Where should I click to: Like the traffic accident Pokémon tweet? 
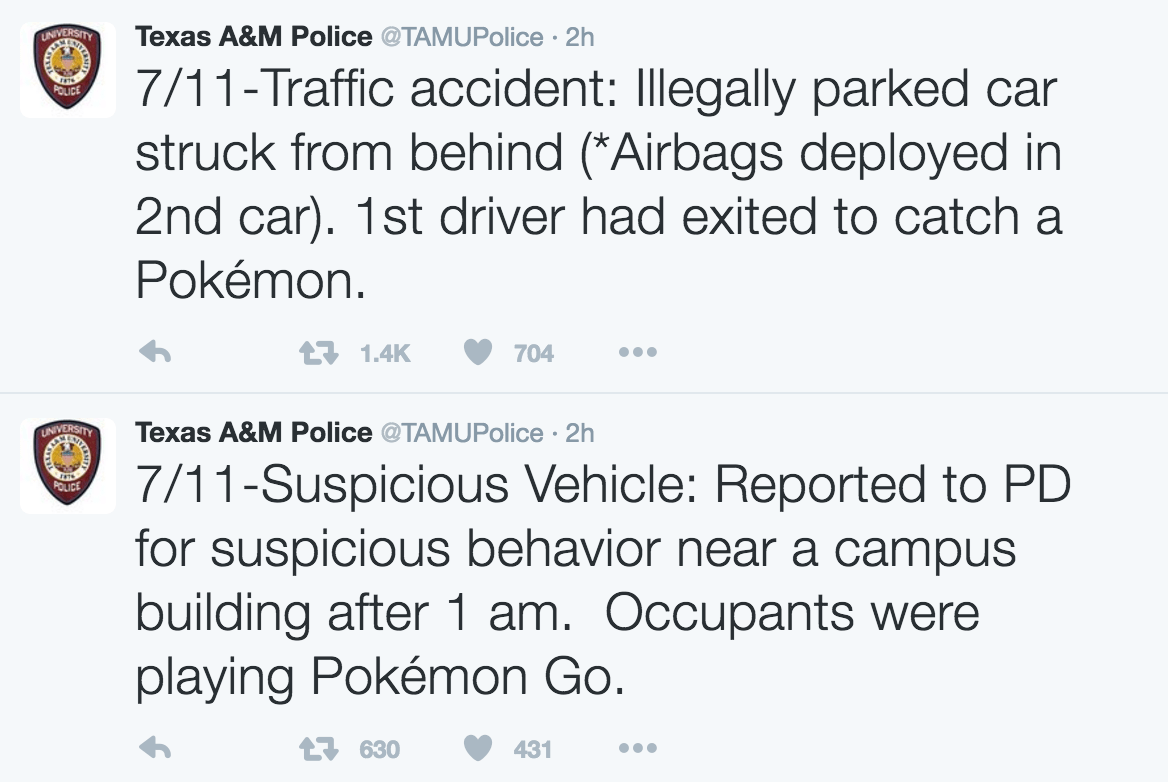tap(477, 352)
